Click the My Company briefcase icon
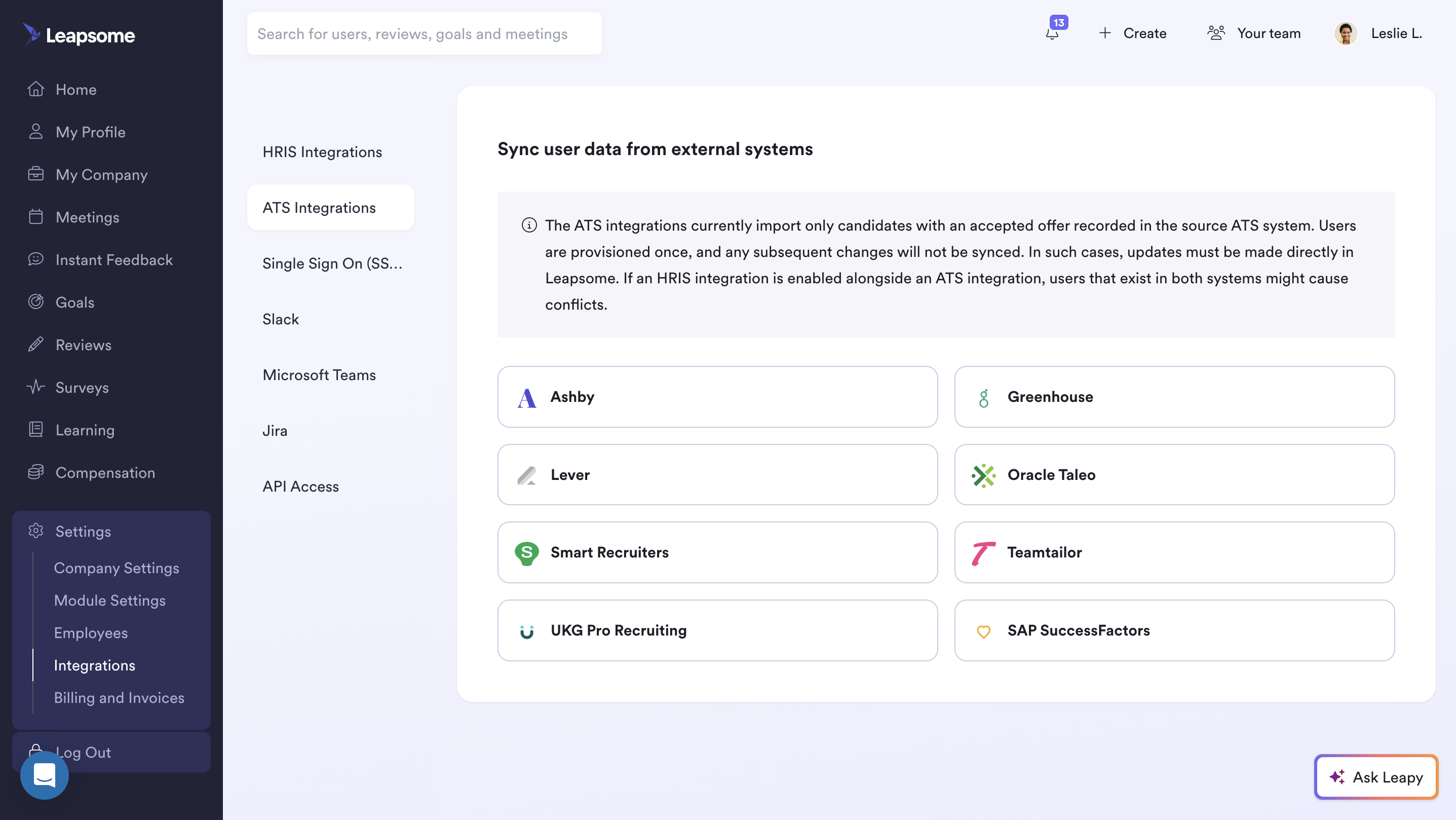Screen dimensions: 1456x820 coord(35,174)
